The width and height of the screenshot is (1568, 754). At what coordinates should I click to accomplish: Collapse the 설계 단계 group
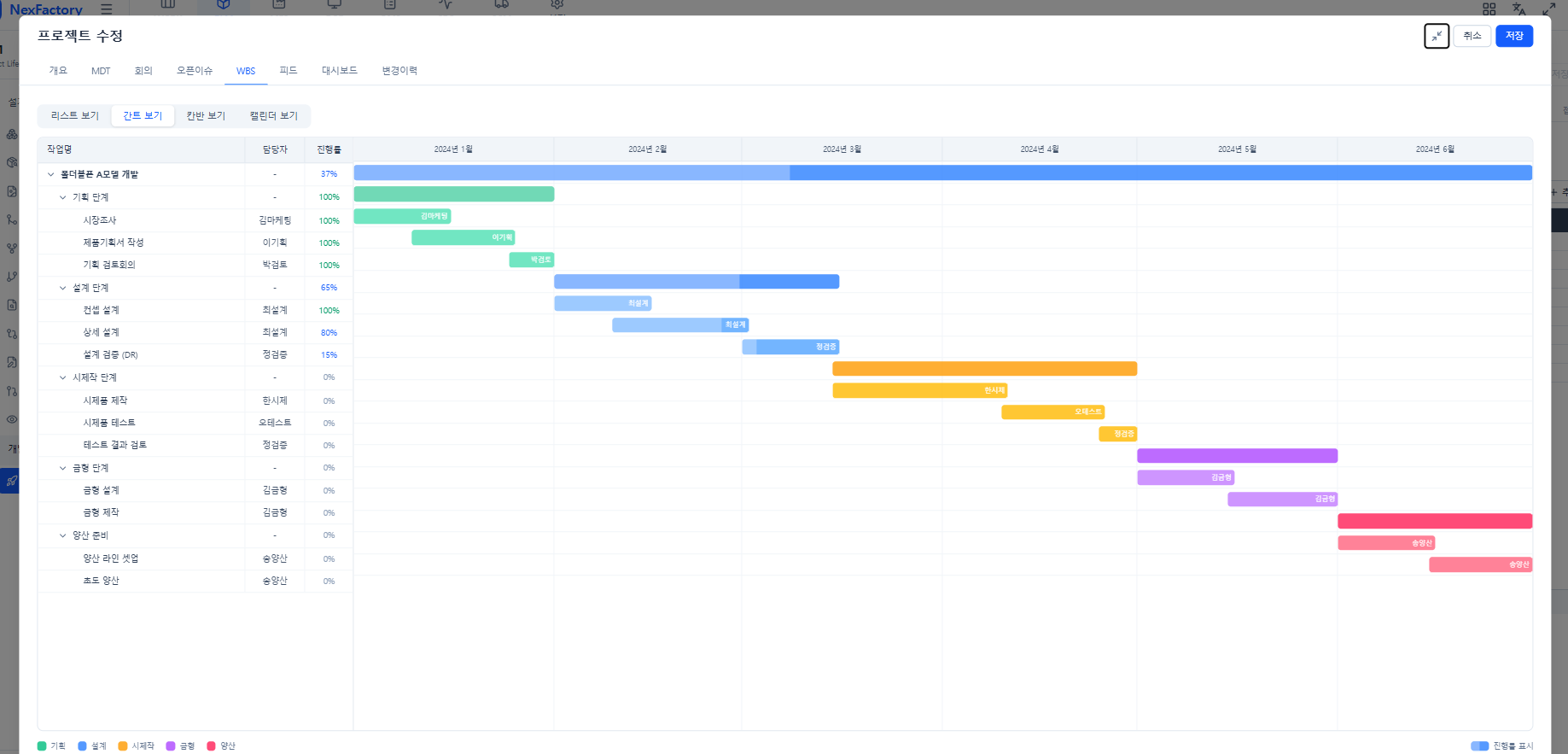pyautogui.click(x=63, y=288)
